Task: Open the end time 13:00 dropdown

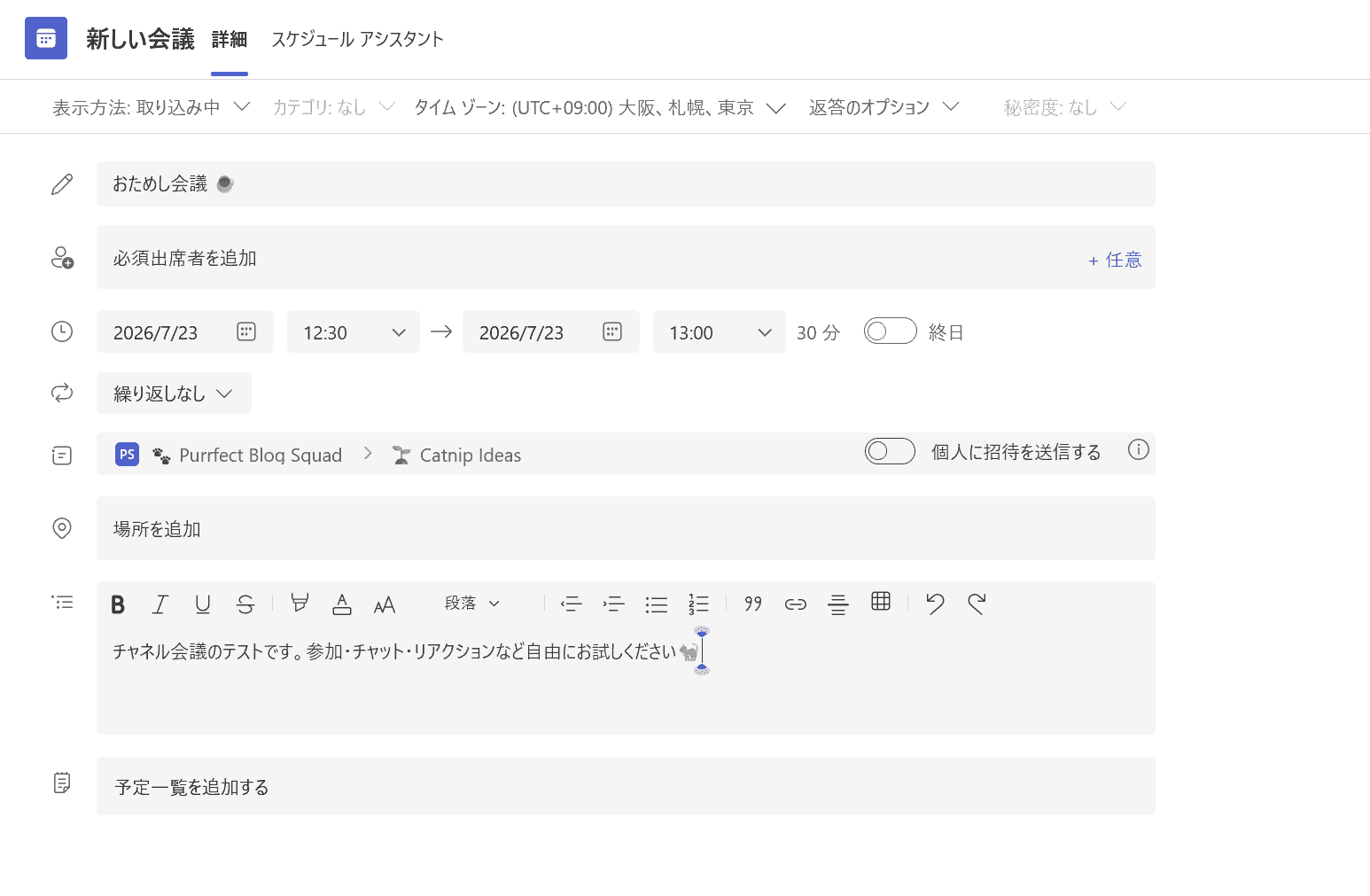Action: 720,331
